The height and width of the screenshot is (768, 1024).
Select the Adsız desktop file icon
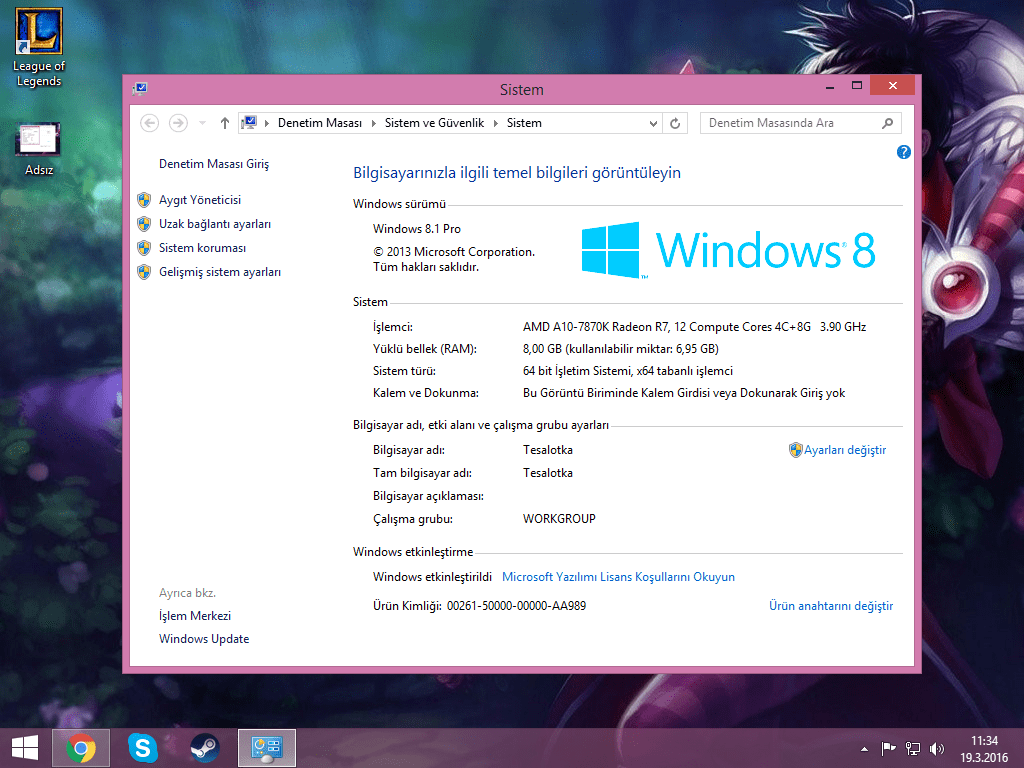tap(39, 149)
